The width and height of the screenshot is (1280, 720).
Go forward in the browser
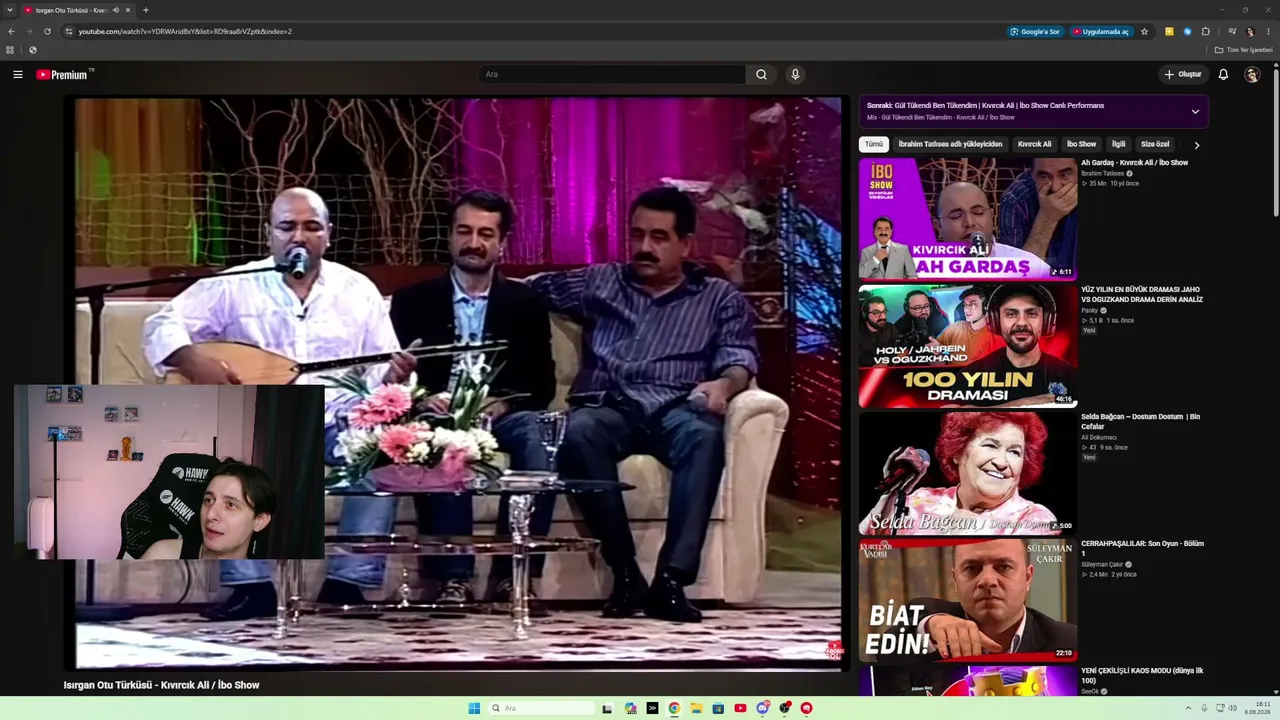[x=29, y=31]
